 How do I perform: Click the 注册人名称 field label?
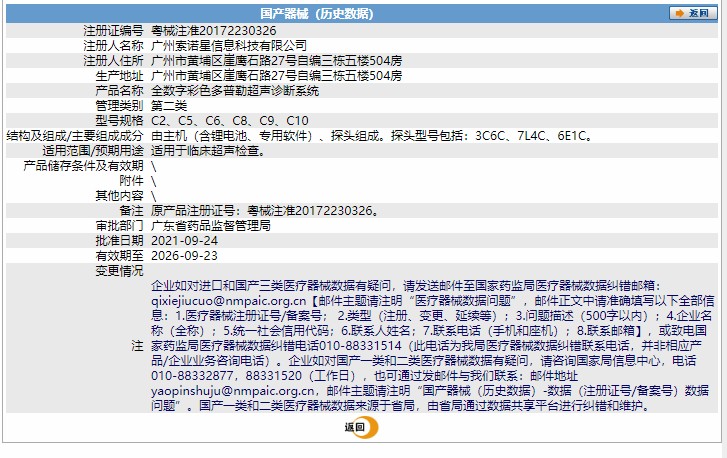pyautogui.click(x=114, y=45)
